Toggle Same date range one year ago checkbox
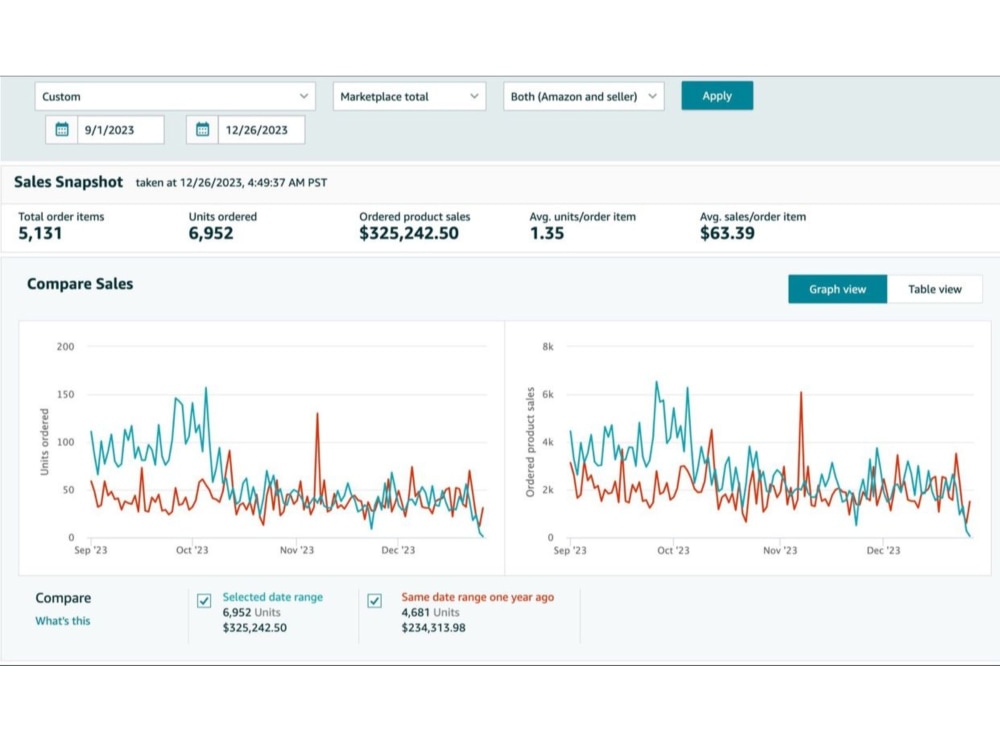 (x=374, y=601)
